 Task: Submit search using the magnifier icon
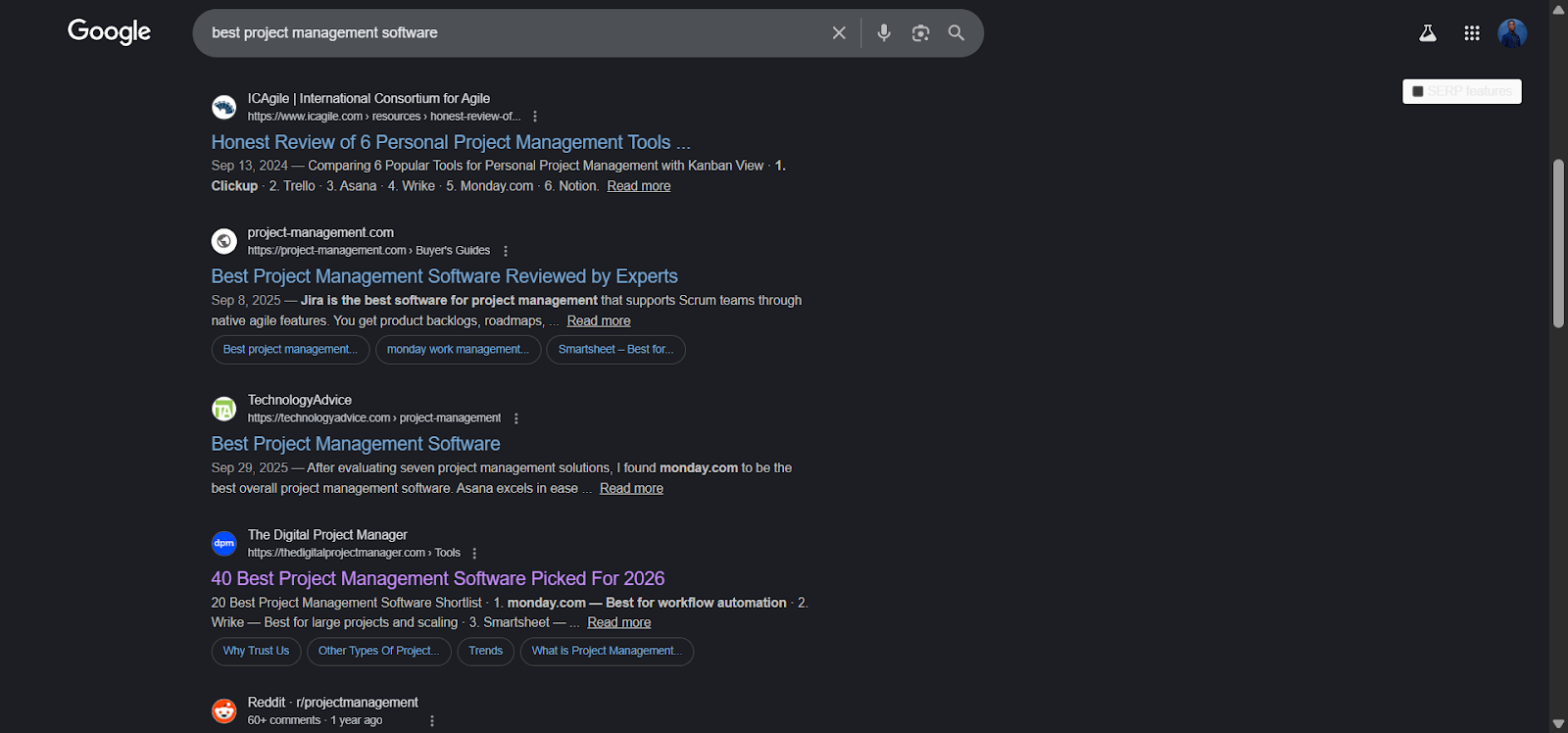coord(956,33)
